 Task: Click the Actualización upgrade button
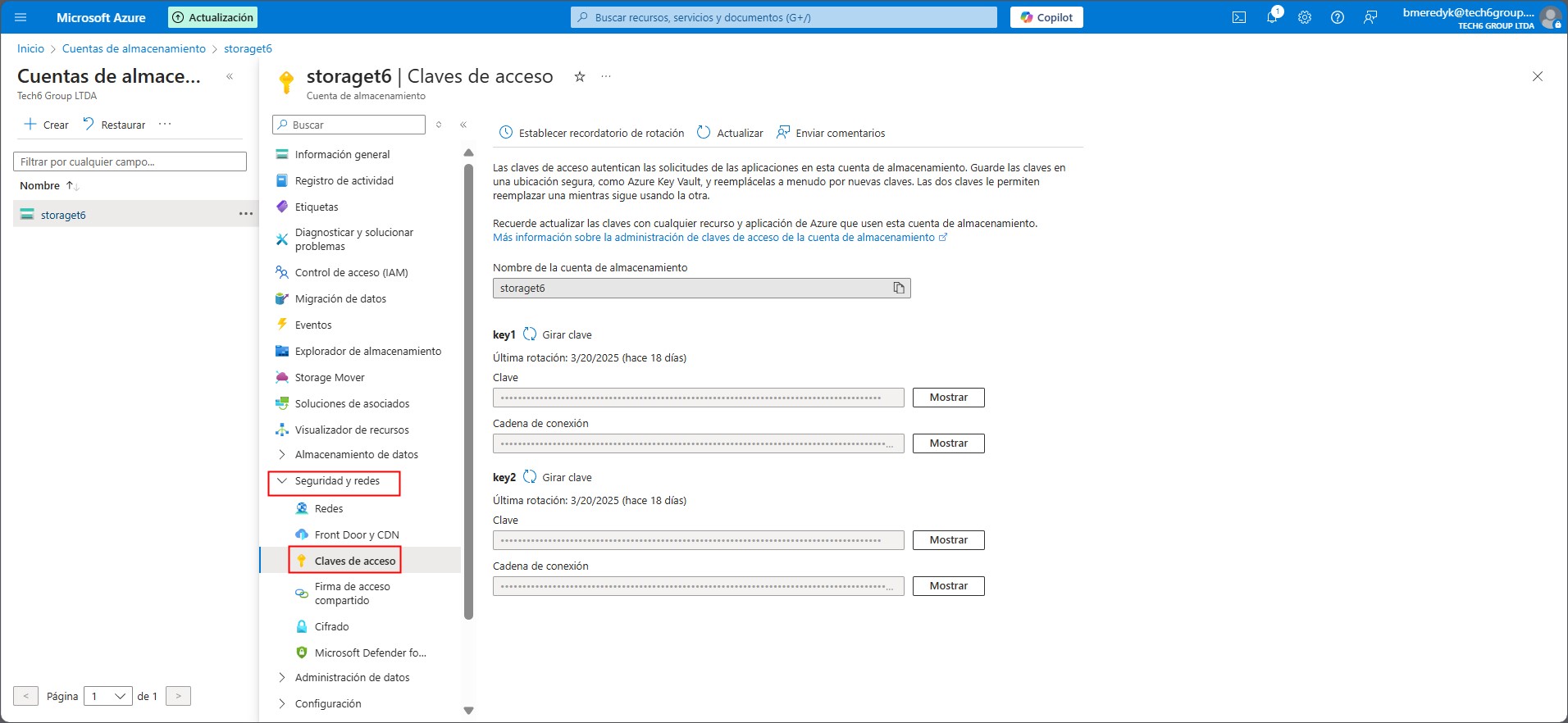(213, 17)
